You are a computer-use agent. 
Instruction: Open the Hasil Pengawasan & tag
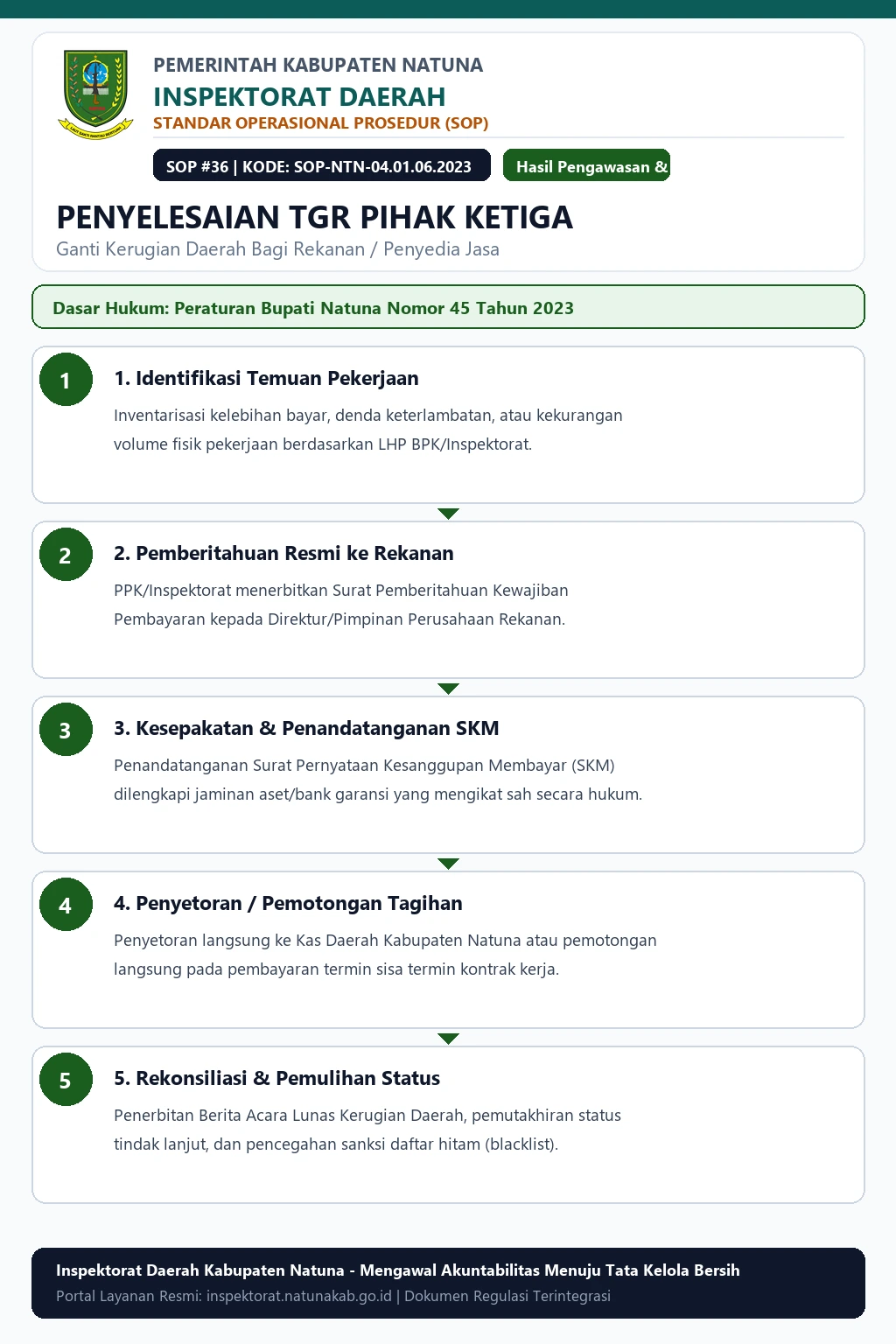586,166
